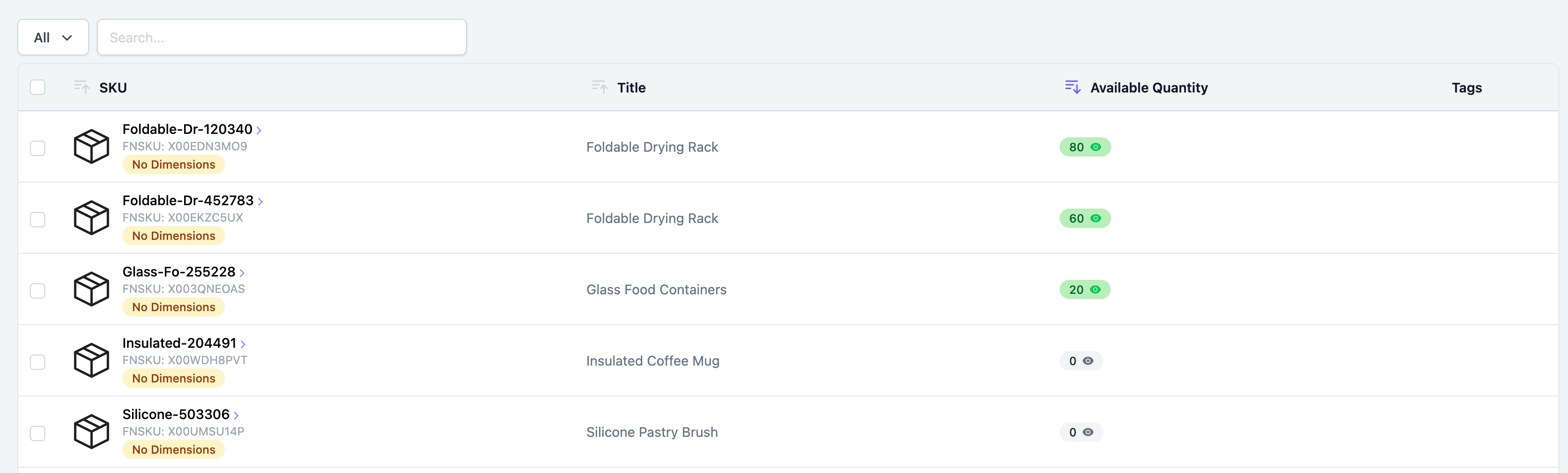This screenshot has width=1568, height=473.
Task: Click inside the Search input field
Action: [x=281, y=37]
